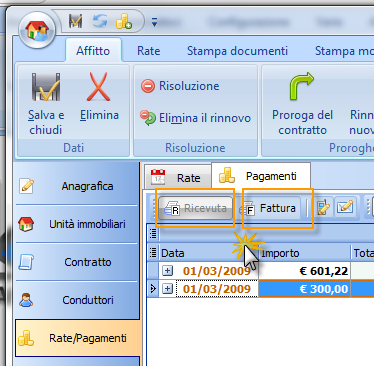Click the calendar icon on the Rate sub-tab
The width and height of the screenshot is (374, 366).
(x=158, y=177)
